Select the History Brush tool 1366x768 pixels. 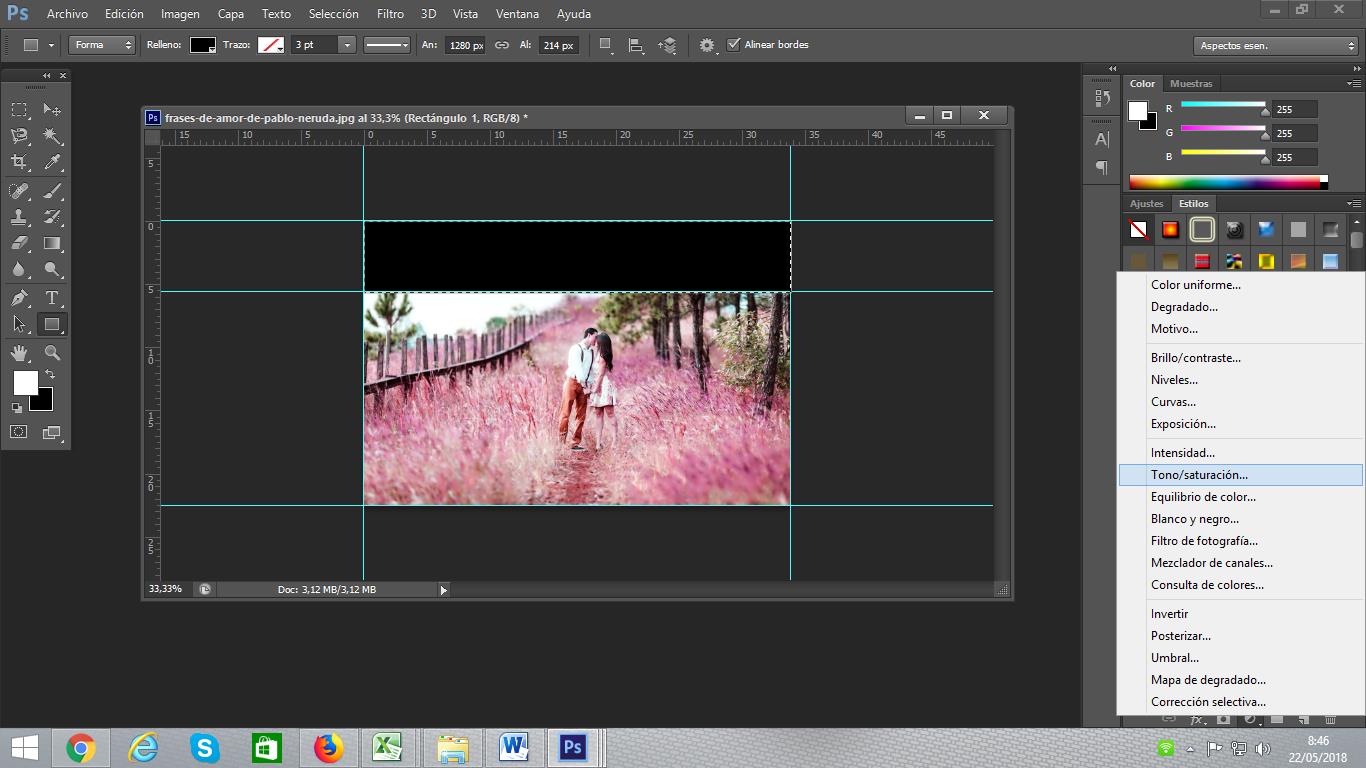click(52, 217)
